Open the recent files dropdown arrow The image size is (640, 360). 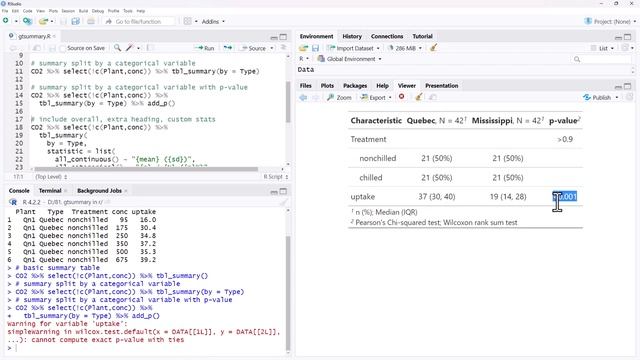[x=52, y=21]
